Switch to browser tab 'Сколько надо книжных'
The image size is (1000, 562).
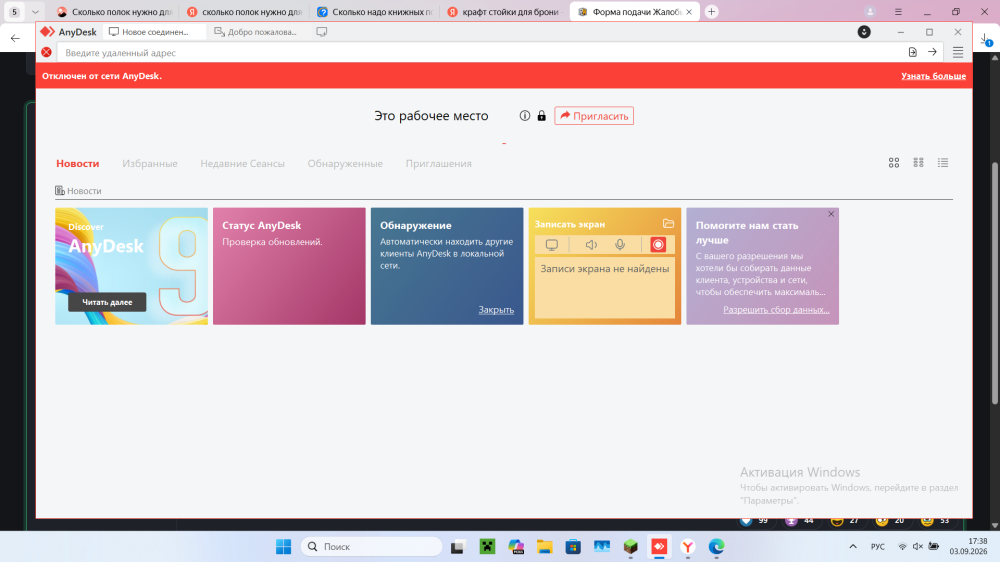click(376, 11)
